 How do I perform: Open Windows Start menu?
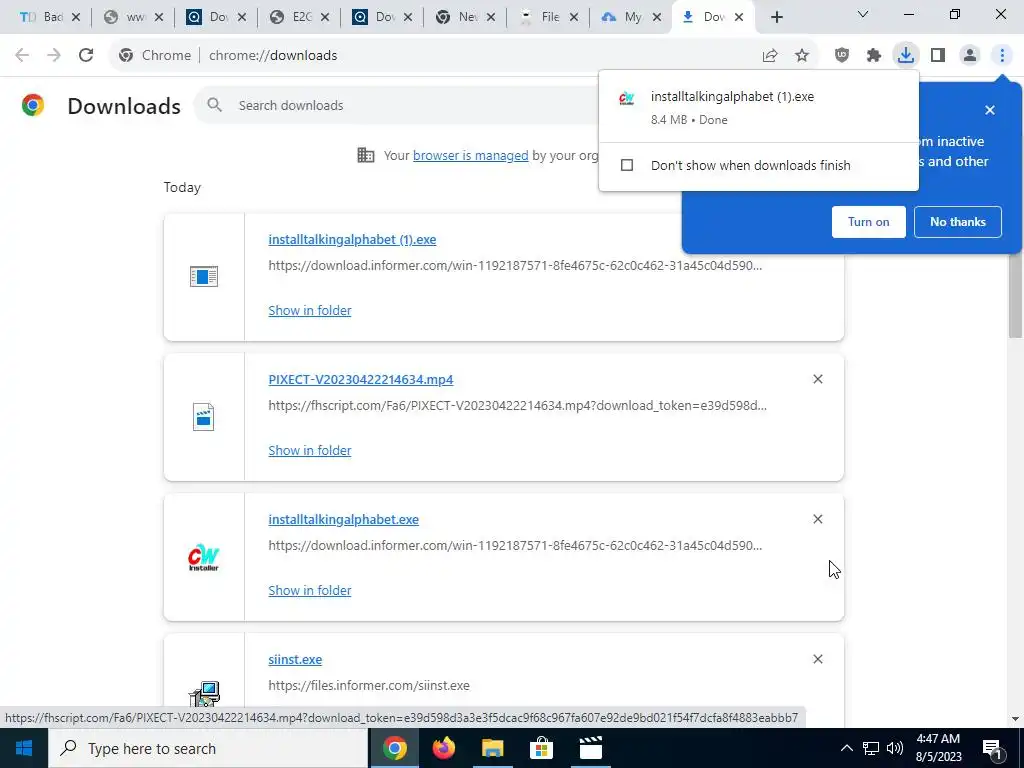coord(24,748)
